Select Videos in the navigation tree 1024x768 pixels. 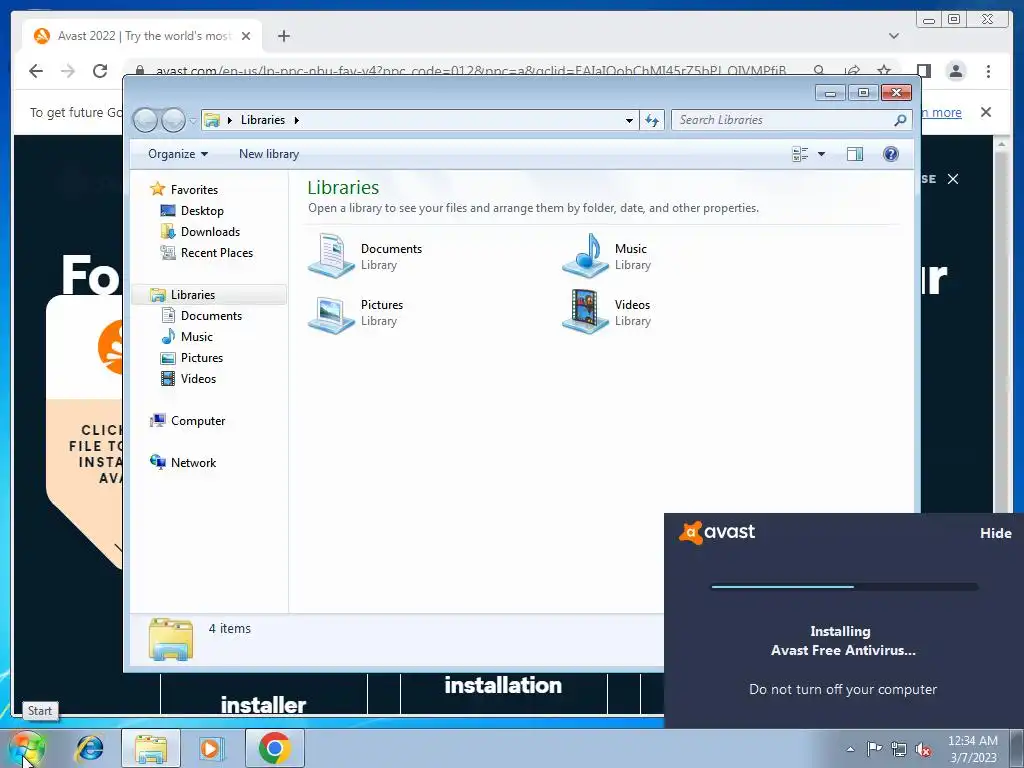tap(198, 378)
